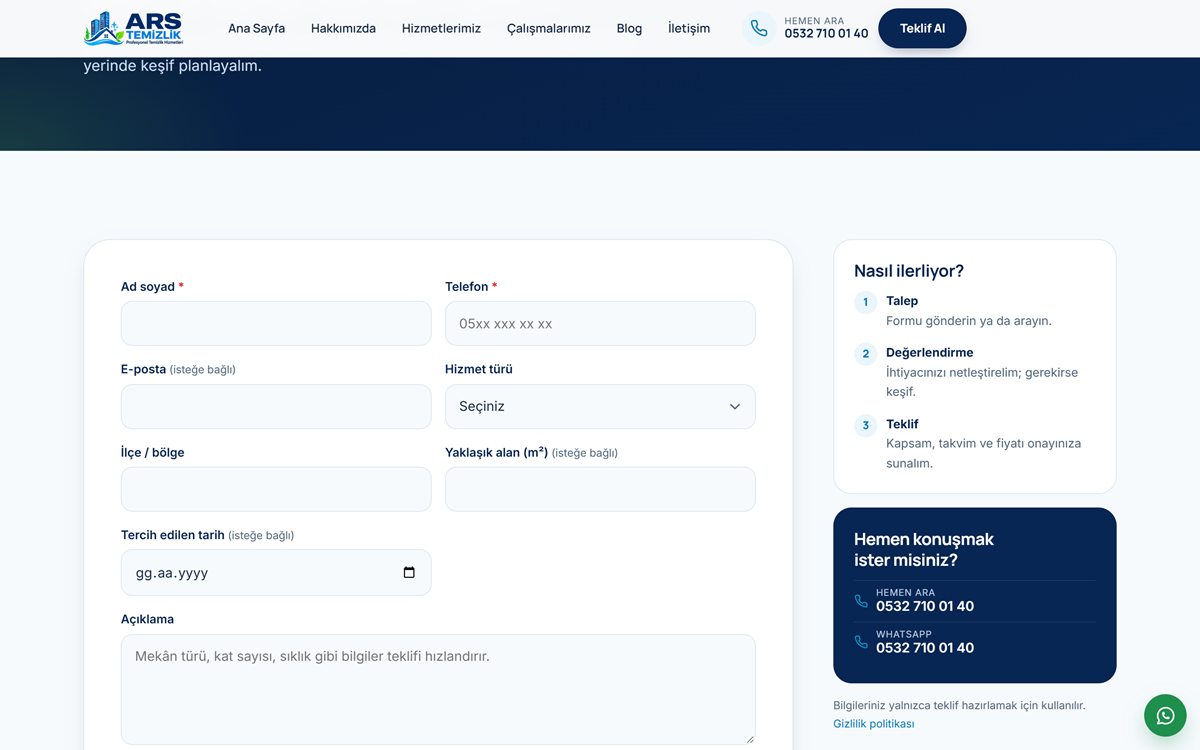This screenshot has height=750, width=1200.
Task: Focus the Yaklaşık alan (m²) input field
Action: point(600,489)
